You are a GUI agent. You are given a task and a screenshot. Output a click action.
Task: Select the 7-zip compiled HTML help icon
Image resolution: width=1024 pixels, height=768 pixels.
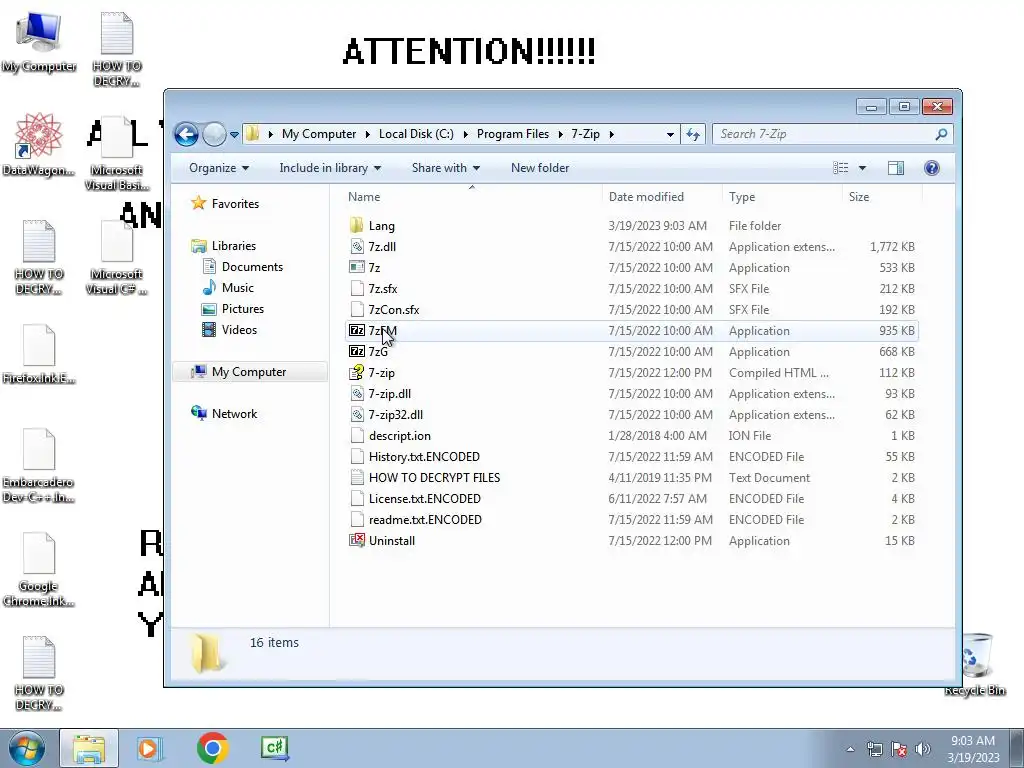pos(357,373)
